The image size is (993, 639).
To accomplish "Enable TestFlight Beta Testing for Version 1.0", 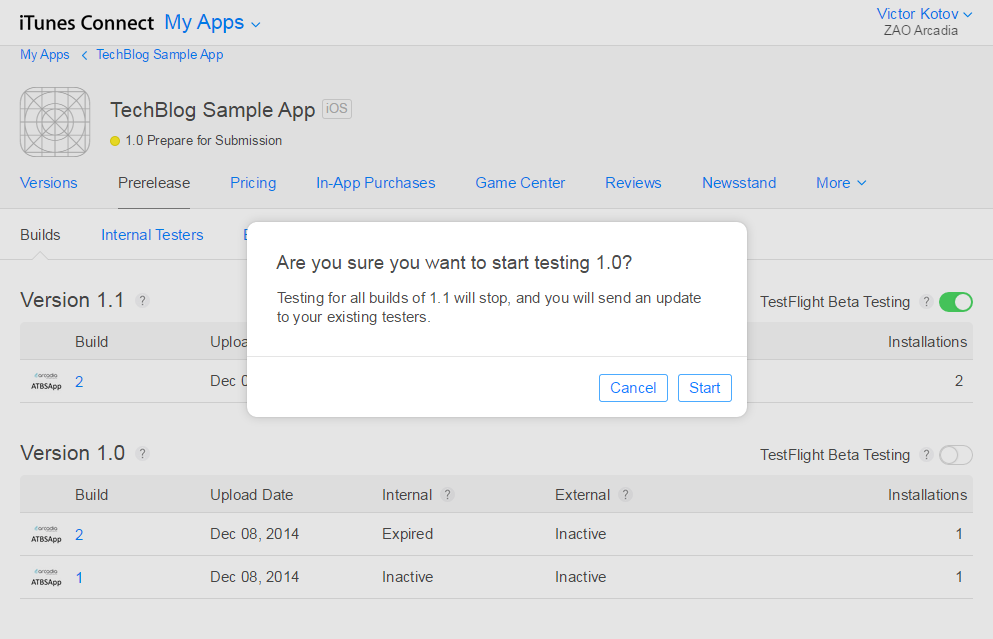I will point(956,455).
